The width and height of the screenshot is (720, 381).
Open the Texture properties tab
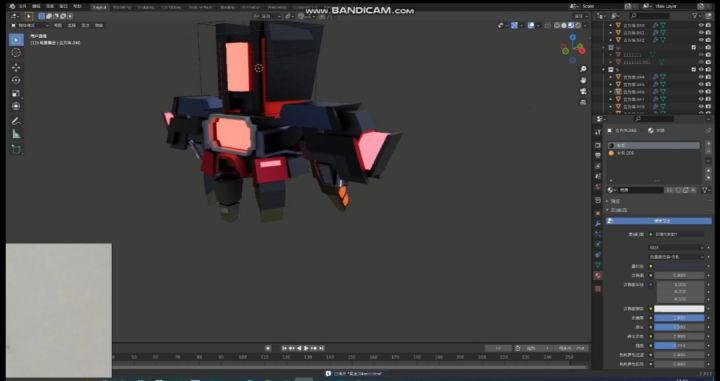pyautogui.click(x=597, y=289)
